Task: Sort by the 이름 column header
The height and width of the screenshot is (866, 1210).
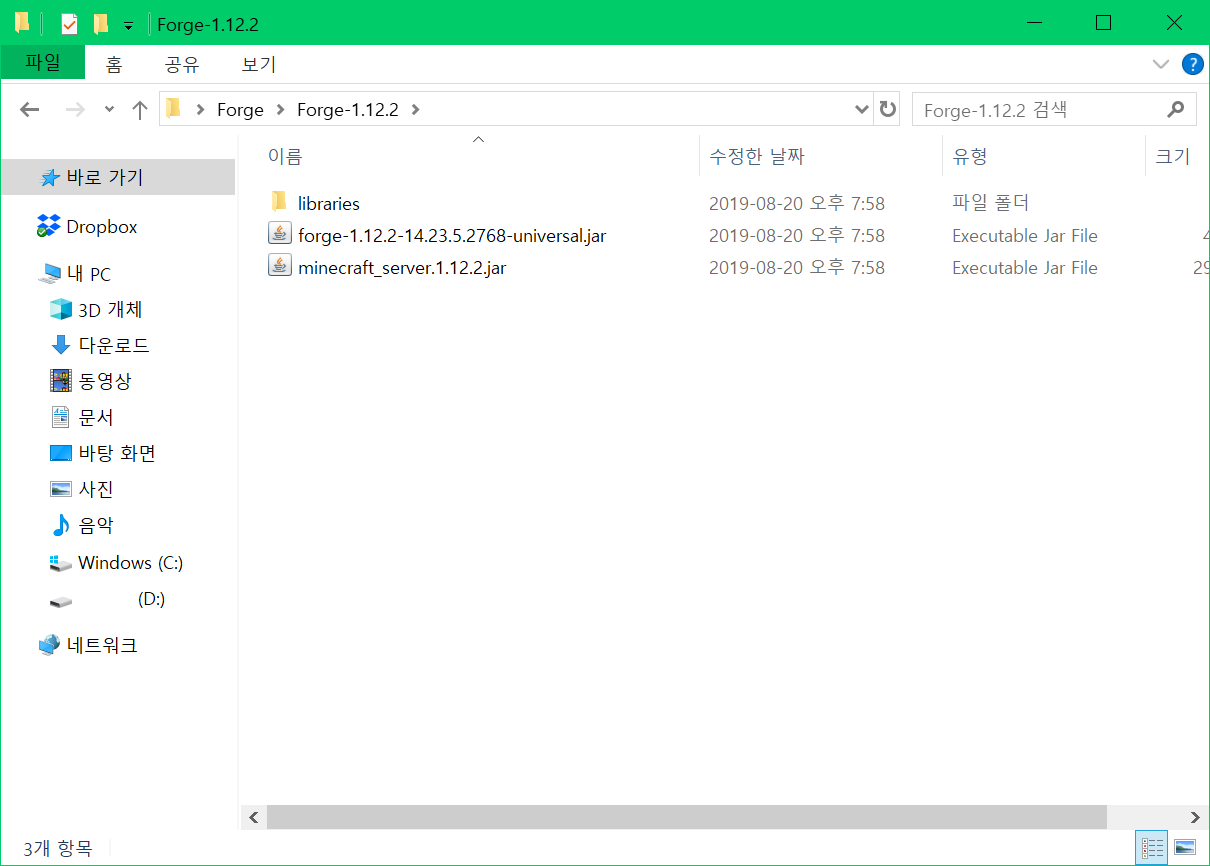Action: tap(284, 156)
